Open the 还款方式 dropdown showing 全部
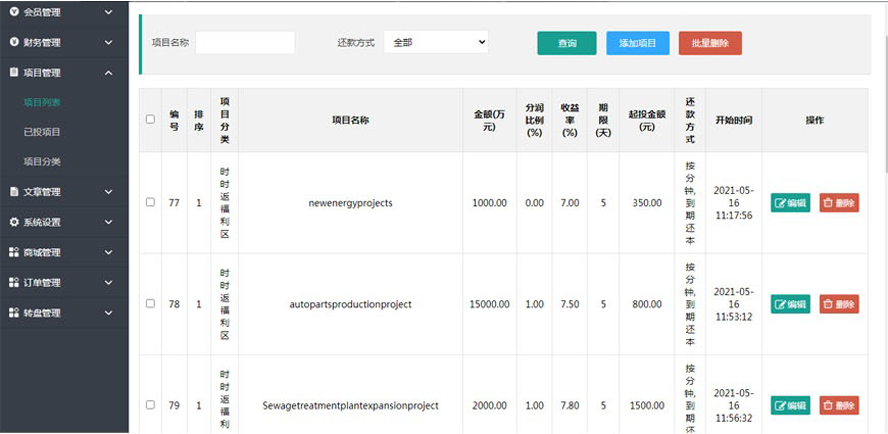This screenshot has width=888, height=434. click(436, 42)
